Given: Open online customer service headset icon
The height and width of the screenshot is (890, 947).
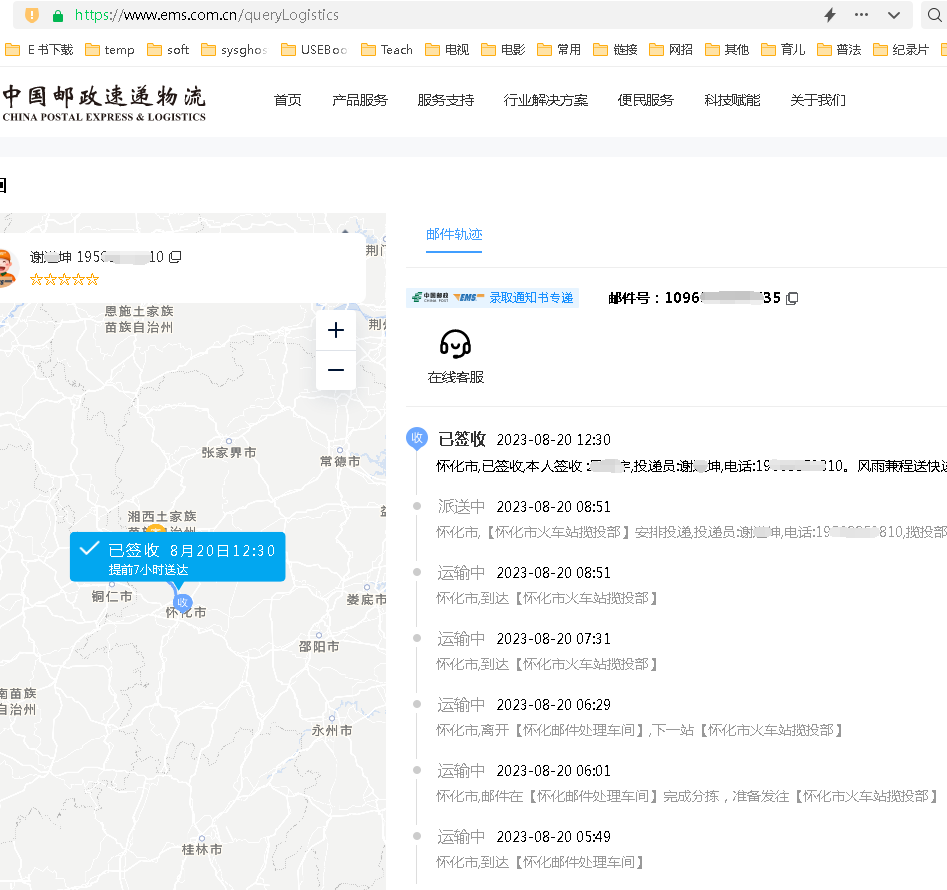Looking at the screenshot, I should pyautogui.click(x=455, y=345).
